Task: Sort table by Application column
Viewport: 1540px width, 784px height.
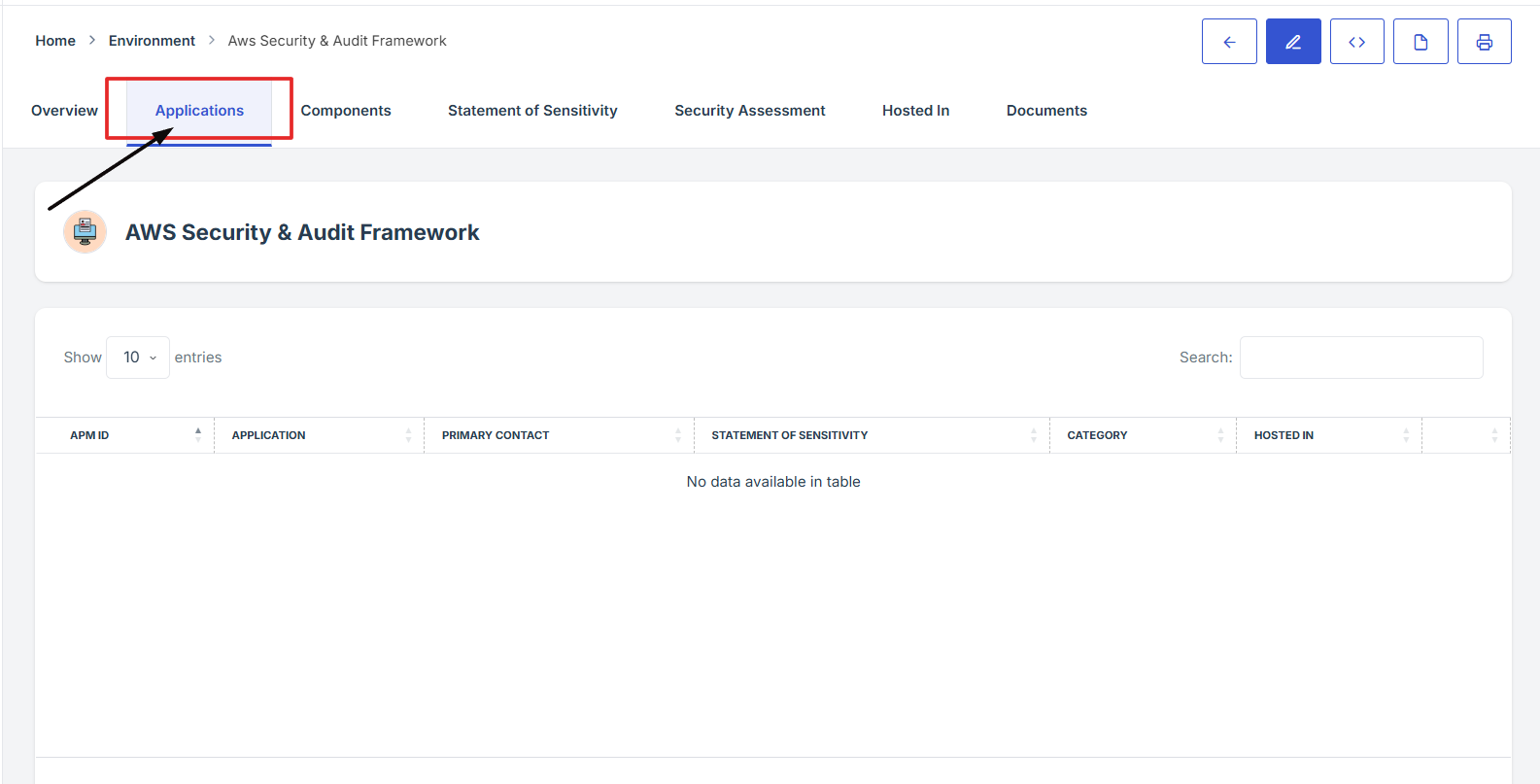Action: click(x=318, y=435)
